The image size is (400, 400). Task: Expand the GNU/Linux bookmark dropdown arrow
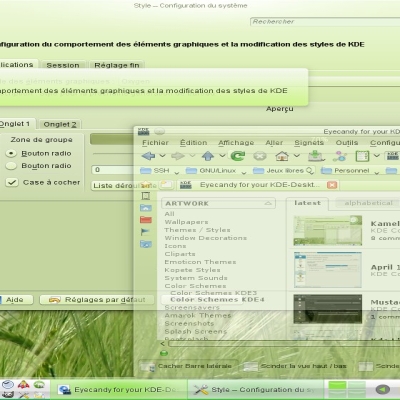[x=244, y=172]
